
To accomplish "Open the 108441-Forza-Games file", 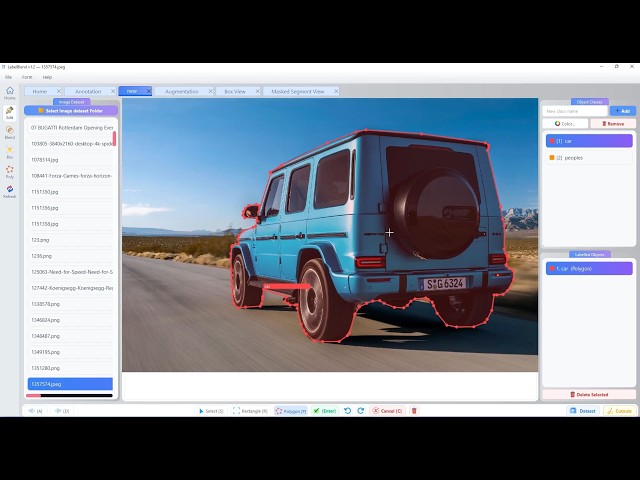I will [x=70, y=176].
